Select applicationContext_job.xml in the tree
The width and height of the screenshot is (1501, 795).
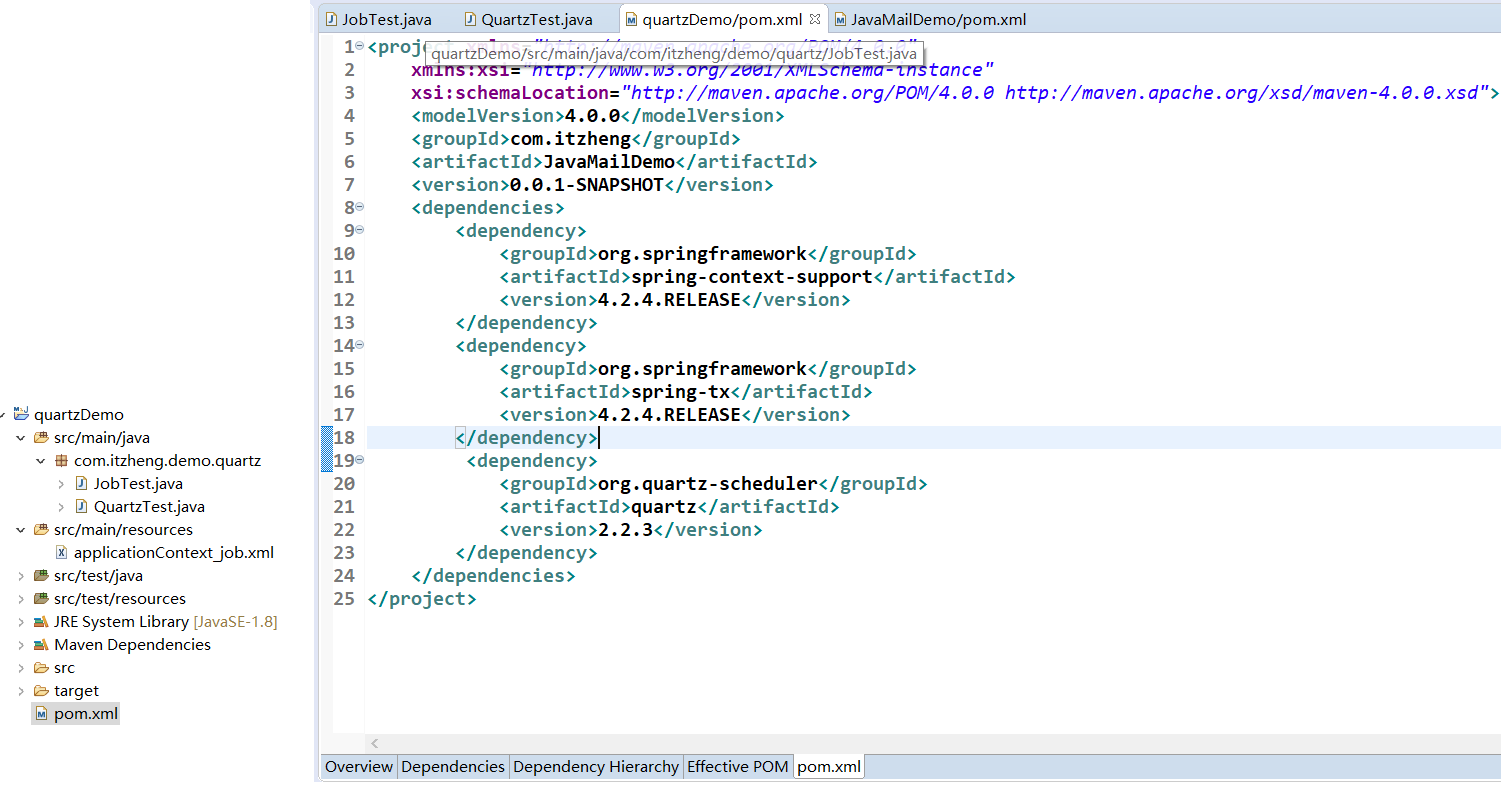pyautogui.click(x=174, y=552)
